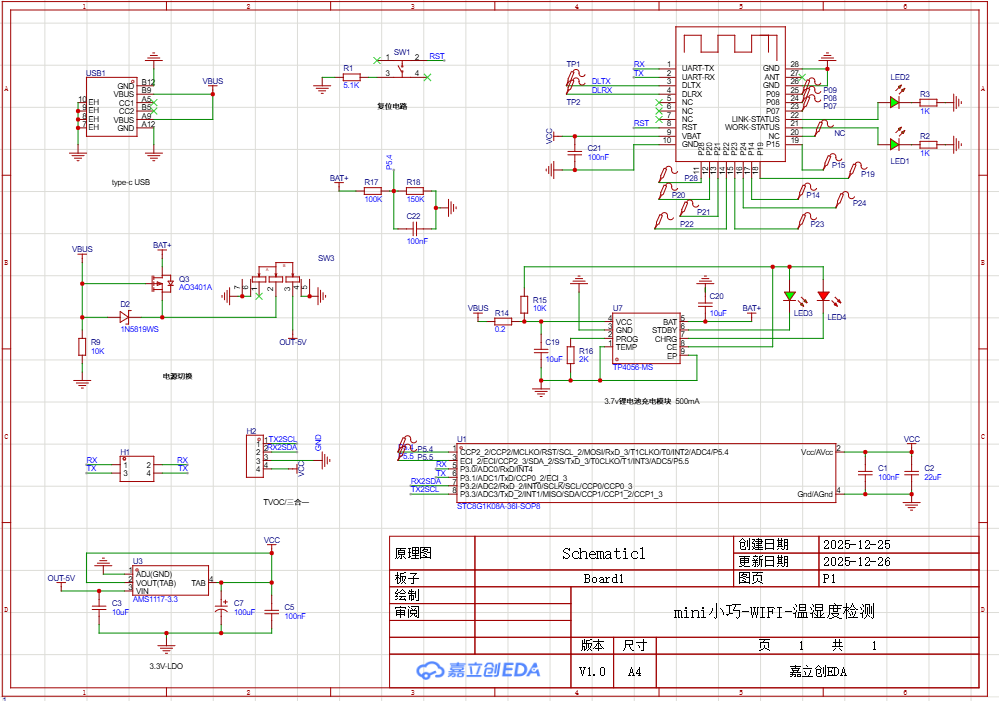Click the P24 test point

(845, 199)
